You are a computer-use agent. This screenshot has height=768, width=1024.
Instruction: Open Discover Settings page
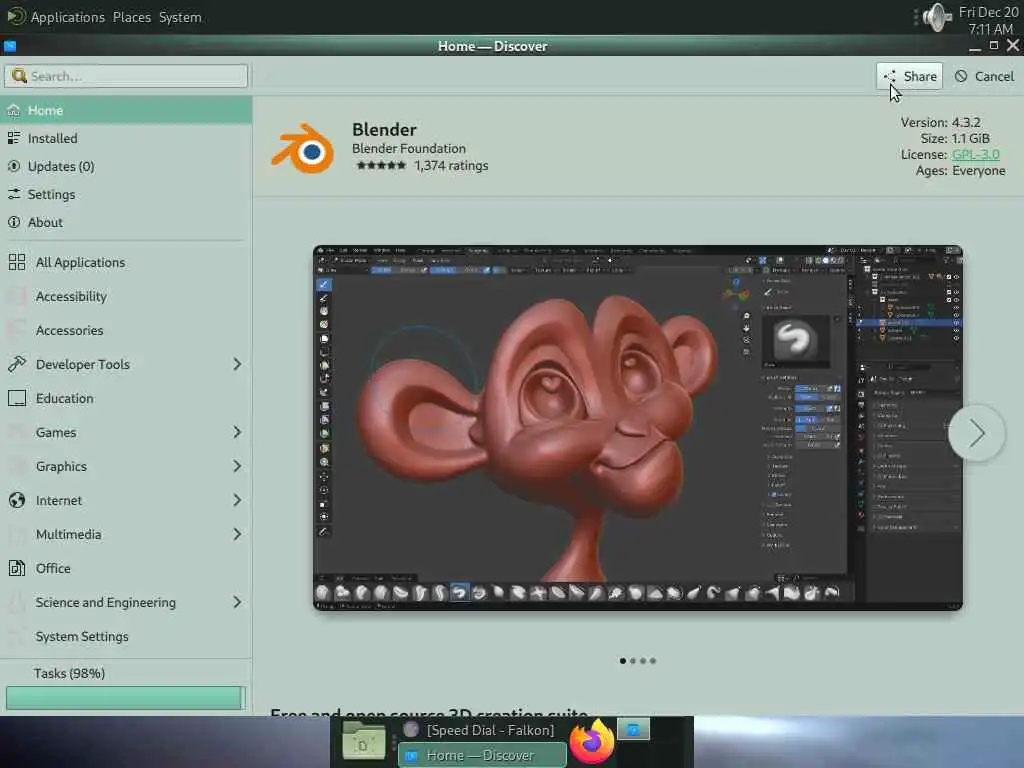click(x=125, y=195)
